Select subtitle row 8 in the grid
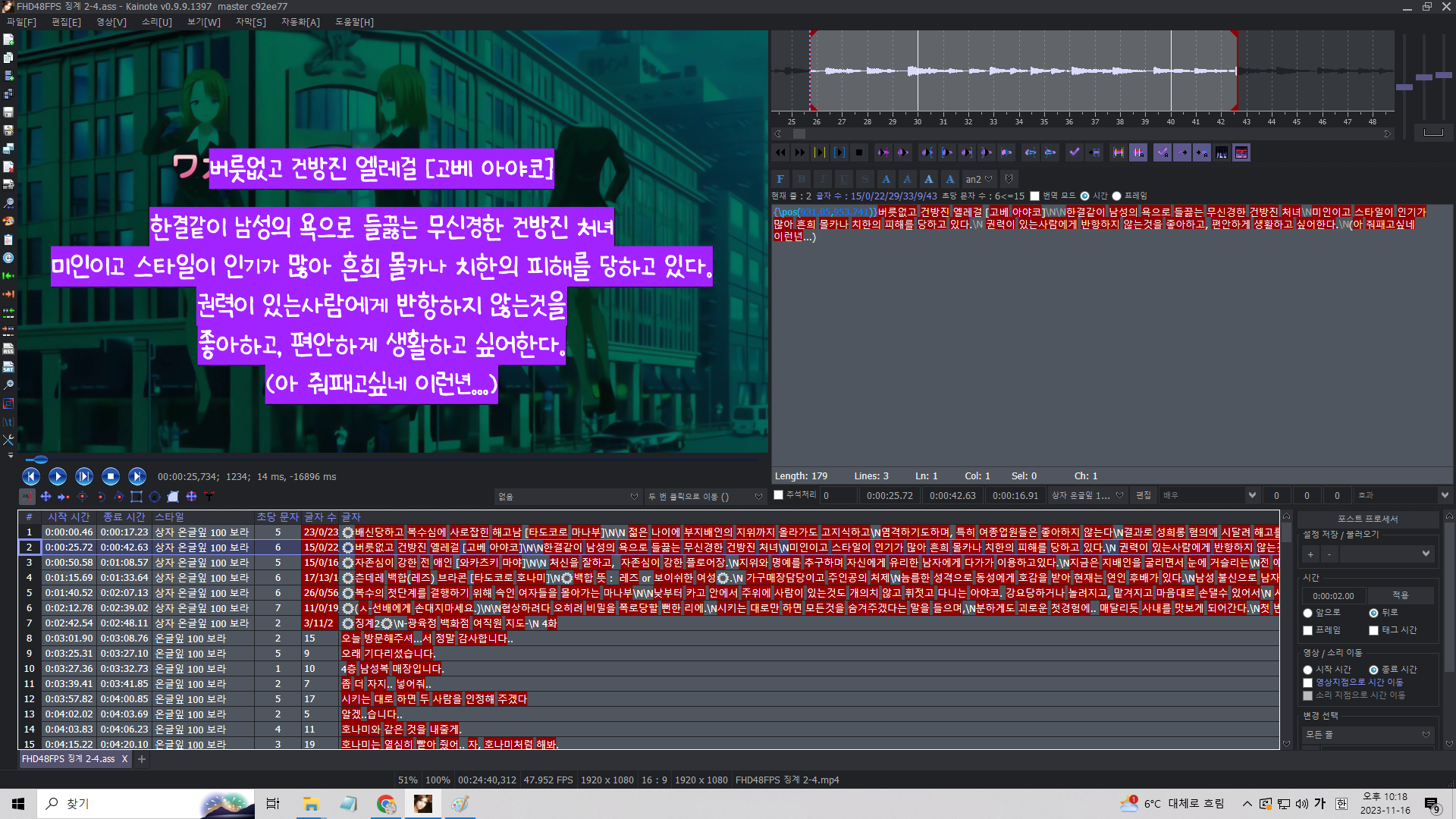This screenshot has width=1456, height=819. coord(649,639)
